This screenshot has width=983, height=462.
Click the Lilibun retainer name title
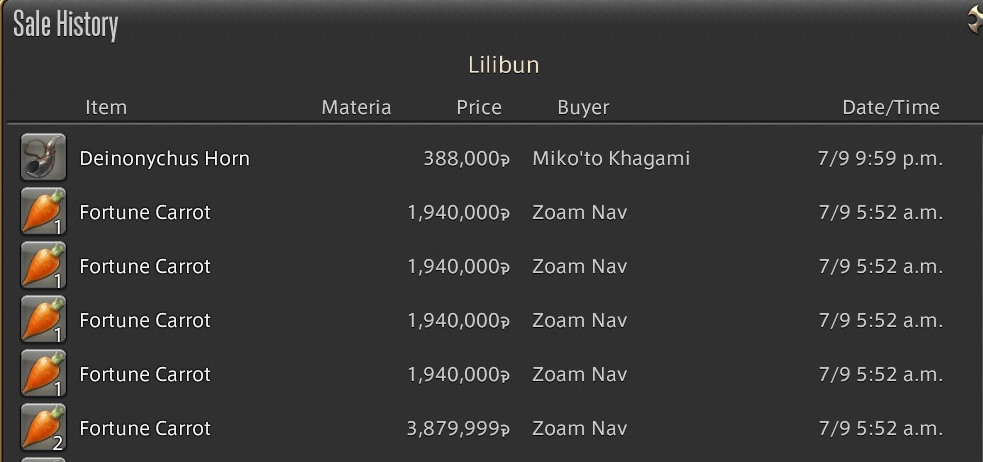pyautogui.click(x=504, y=65)
